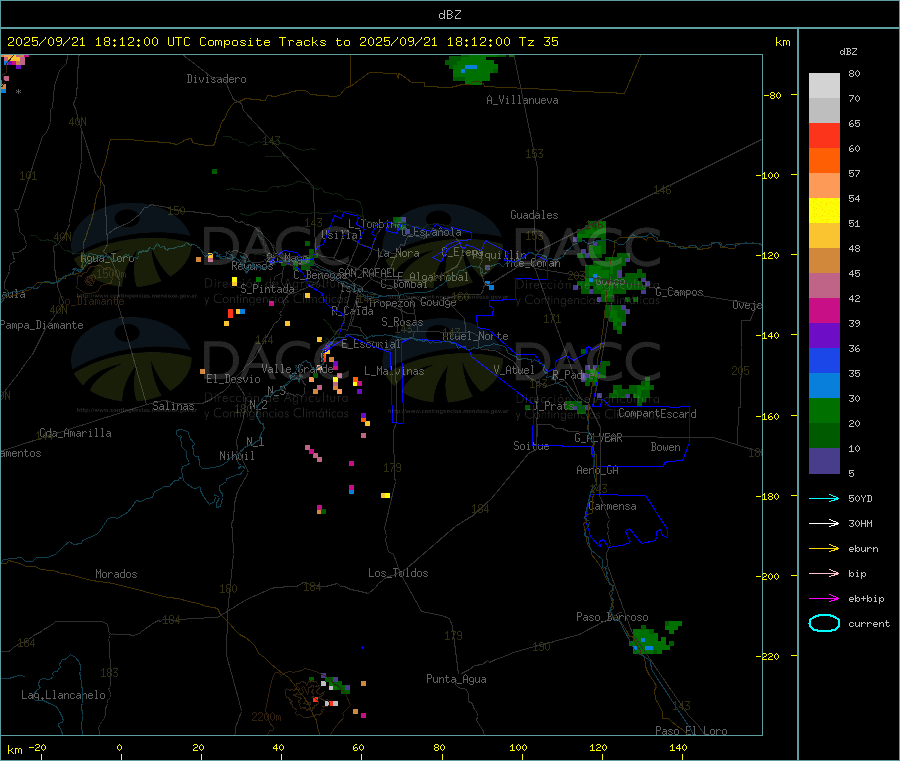Click the Valle_Grande map label
Screen dimensions: 900x761
point(297,369)
